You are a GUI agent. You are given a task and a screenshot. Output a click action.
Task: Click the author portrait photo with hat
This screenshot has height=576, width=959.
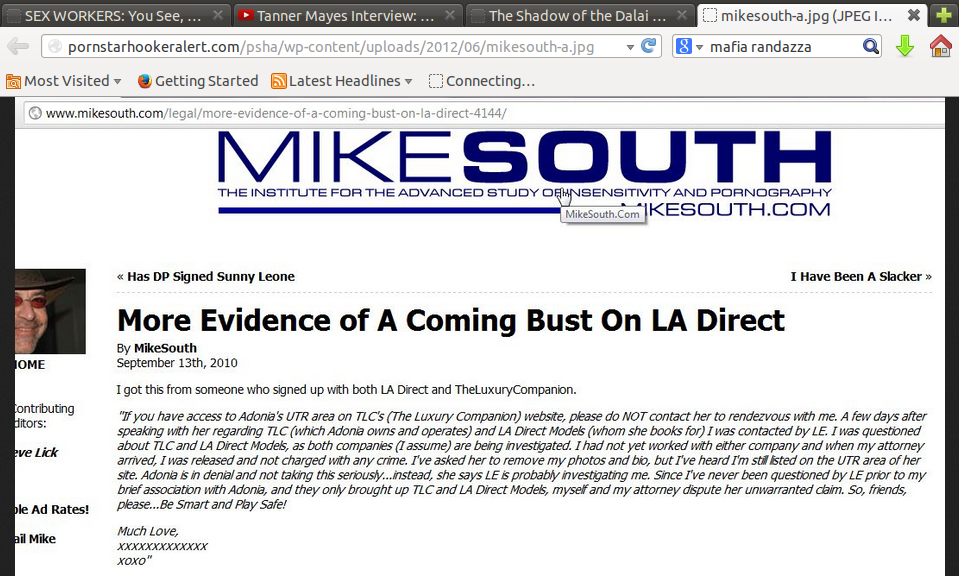(x=50, y=311)
